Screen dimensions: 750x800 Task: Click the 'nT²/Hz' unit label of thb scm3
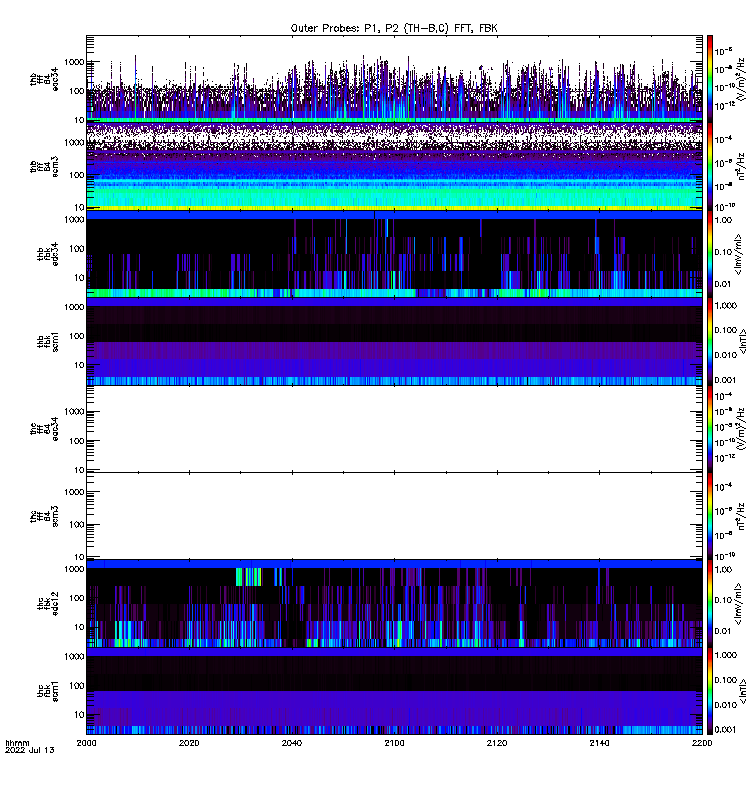[x=741, y=166]
